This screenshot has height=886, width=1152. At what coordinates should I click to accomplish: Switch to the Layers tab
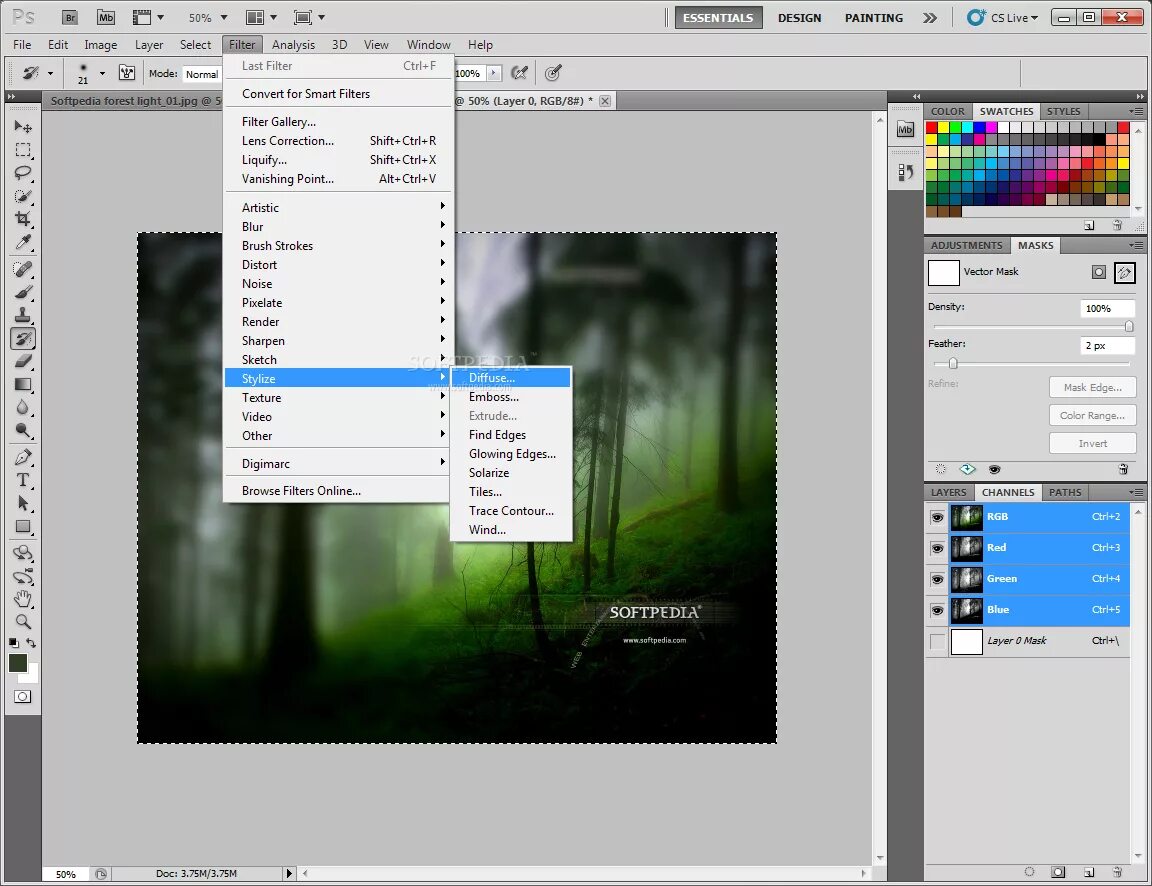point(948,492)
